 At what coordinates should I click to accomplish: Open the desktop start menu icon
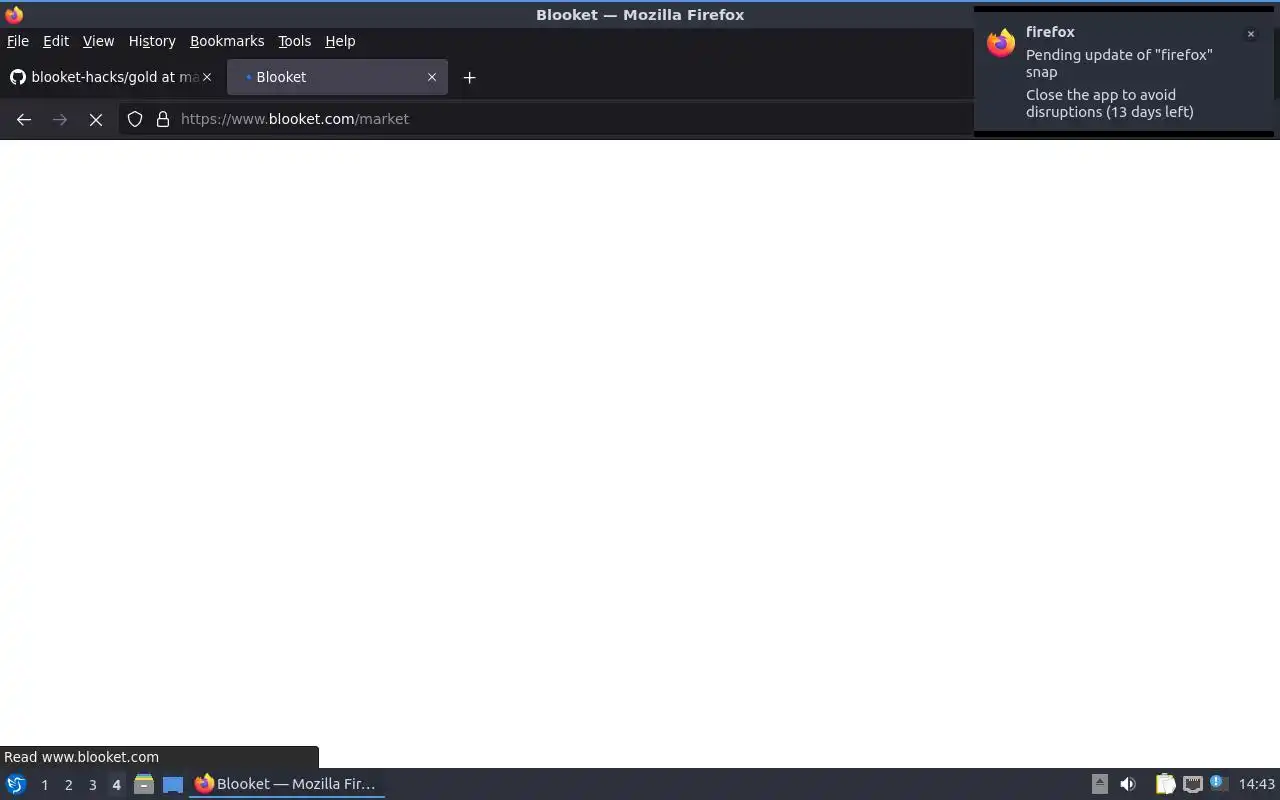coord(16,784)
